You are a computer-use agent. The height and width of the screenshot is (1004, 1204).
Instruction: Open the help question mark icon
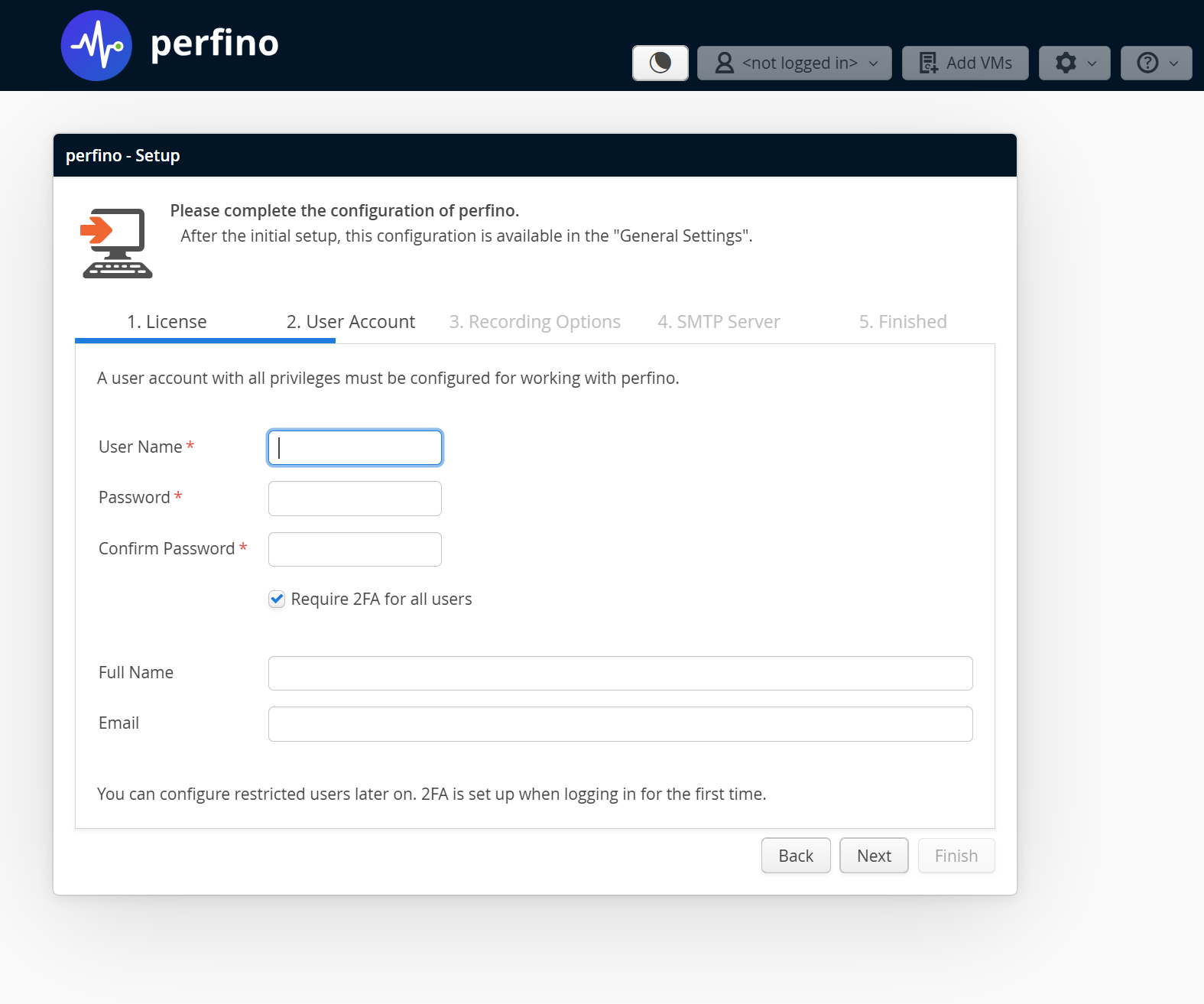click(x=1147, y=63)
